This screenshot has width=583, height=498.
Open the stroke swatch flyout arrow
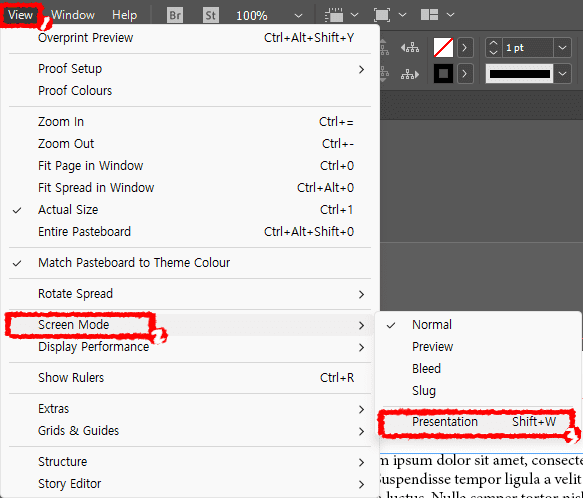coord(465,74)
